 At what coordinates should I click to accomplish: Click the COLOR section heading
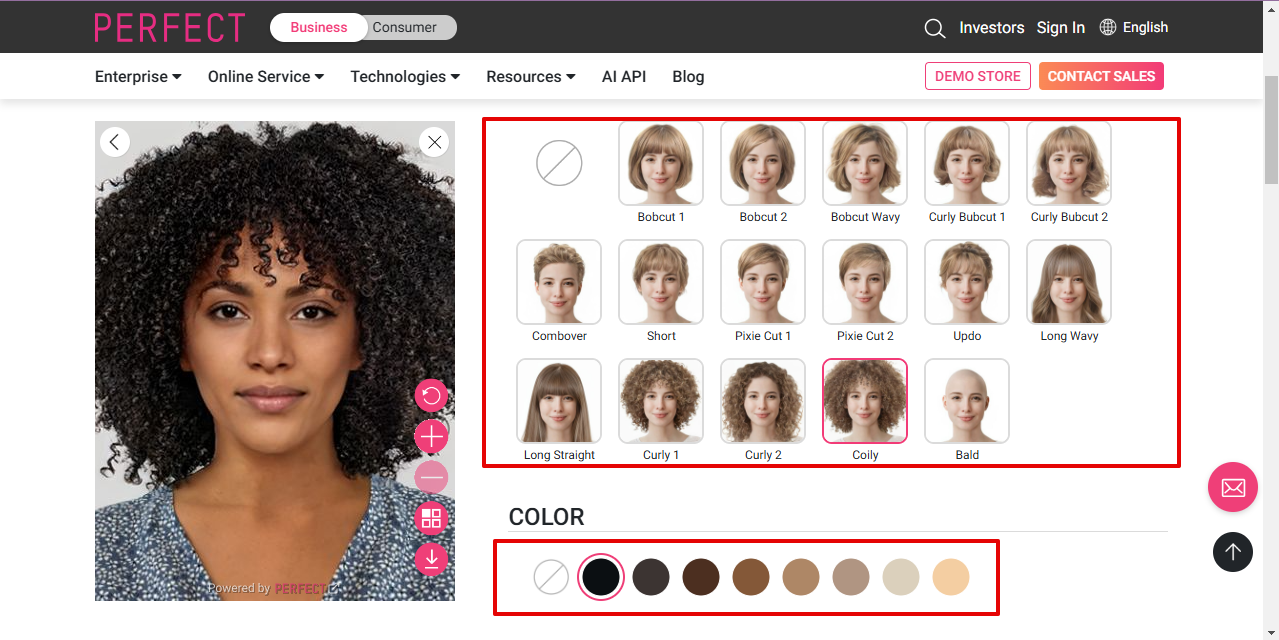pyautogui.click(x=547, y=517)
